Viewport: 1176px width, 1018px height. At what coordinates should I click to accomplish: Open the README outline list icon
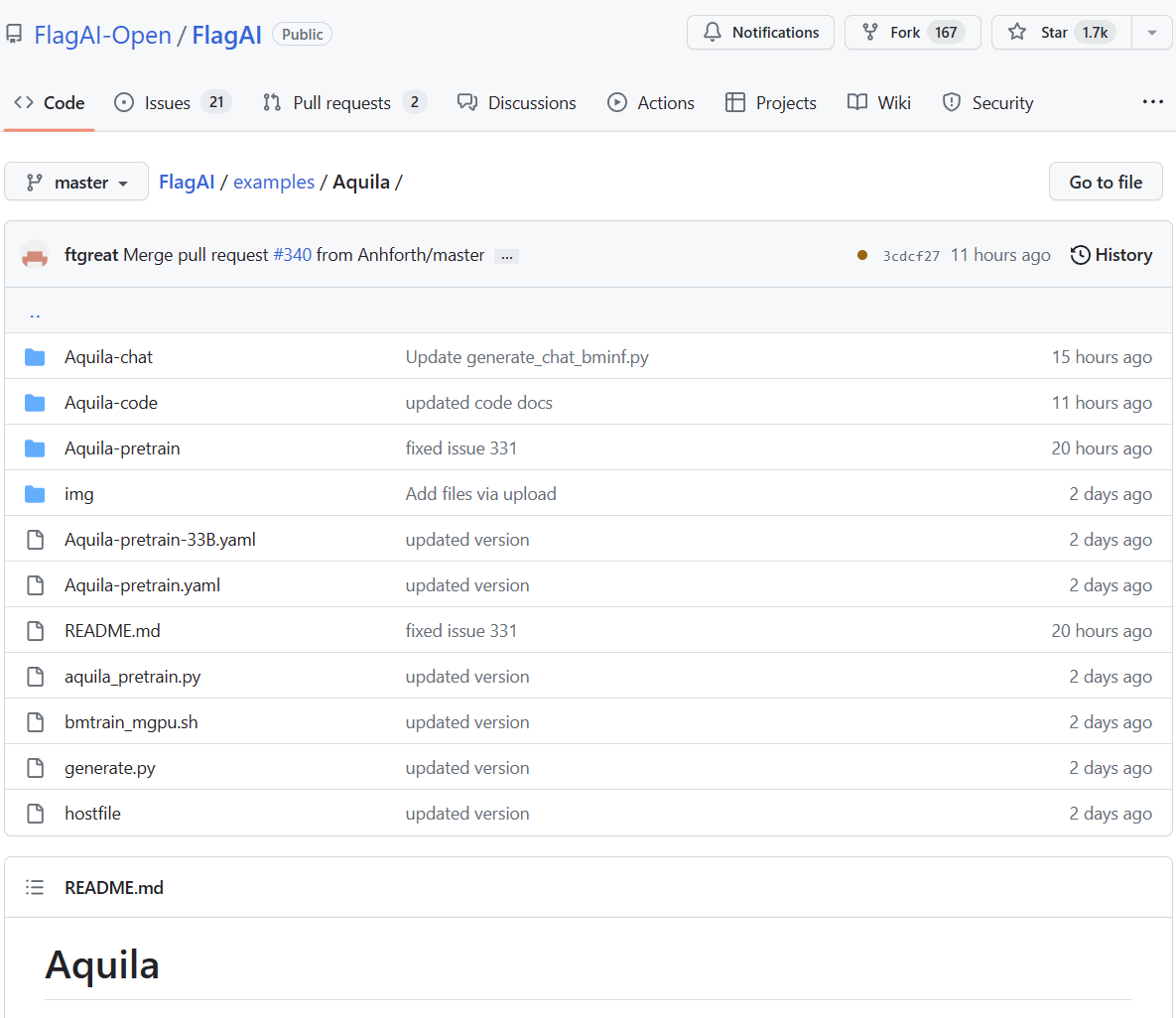pos(35,887)
